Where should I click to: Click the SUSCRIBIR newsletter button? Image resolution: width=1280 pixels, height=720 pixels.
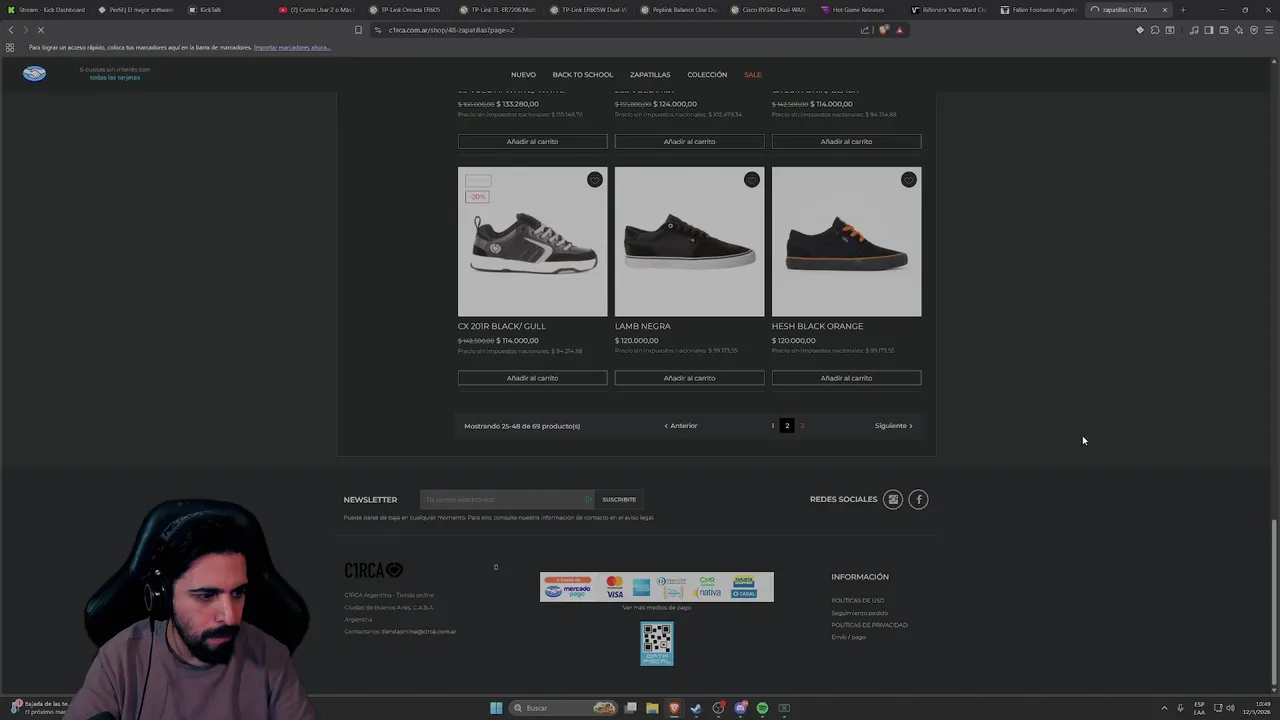(x=619, y=499)
